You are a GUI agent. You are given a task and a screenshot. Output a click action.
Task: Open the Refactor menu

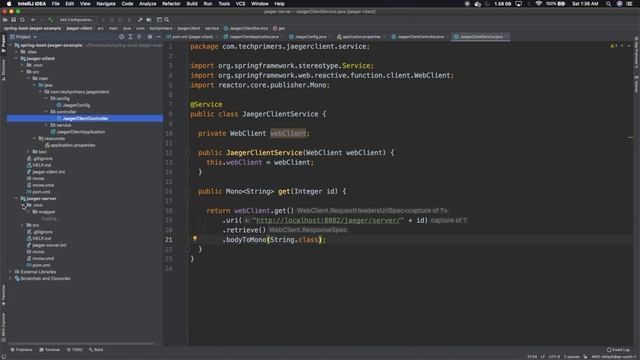[x=171, y=4]
